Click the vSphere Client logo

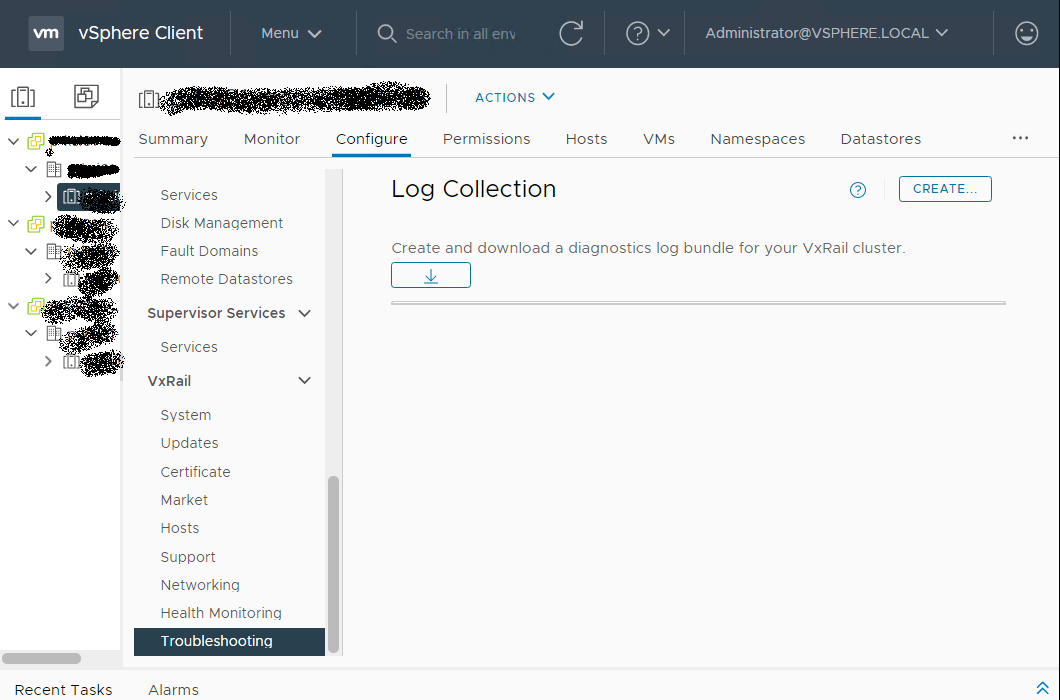pyautogui.click(x=45, y=33)
